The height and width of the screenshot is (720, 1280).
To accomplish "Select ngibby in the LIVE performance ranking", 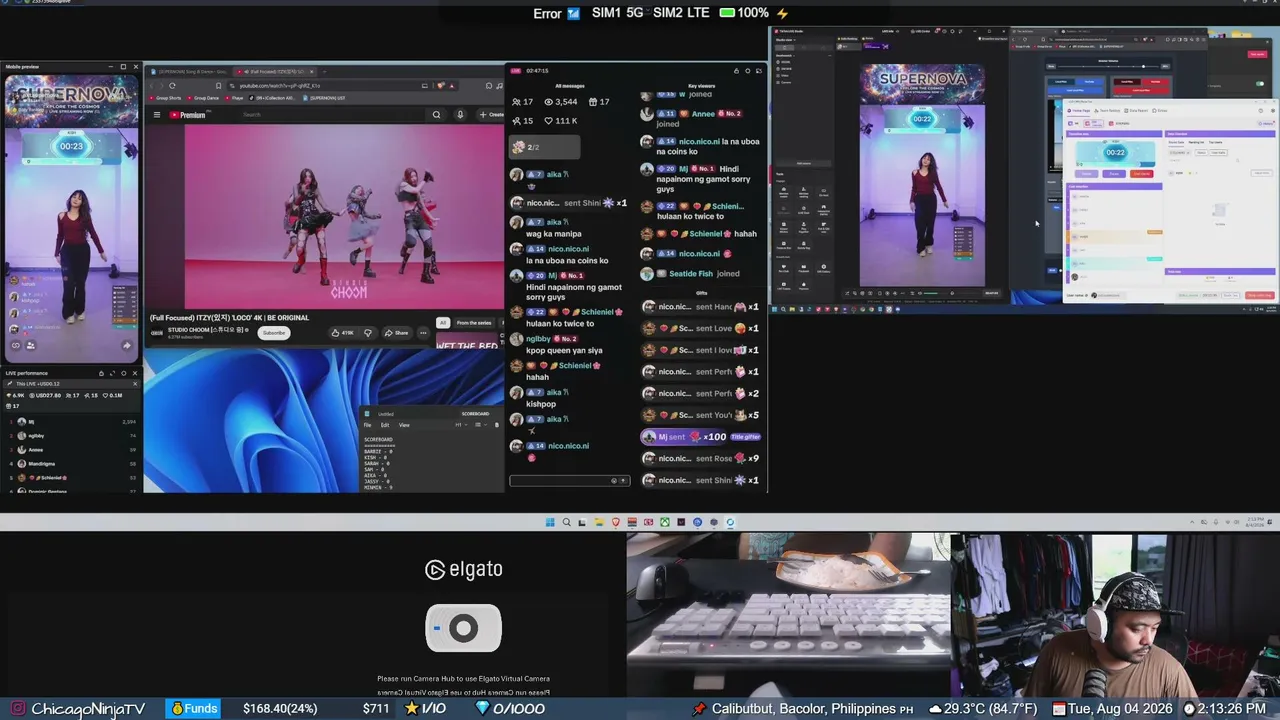I will click(x=72, y=436).
